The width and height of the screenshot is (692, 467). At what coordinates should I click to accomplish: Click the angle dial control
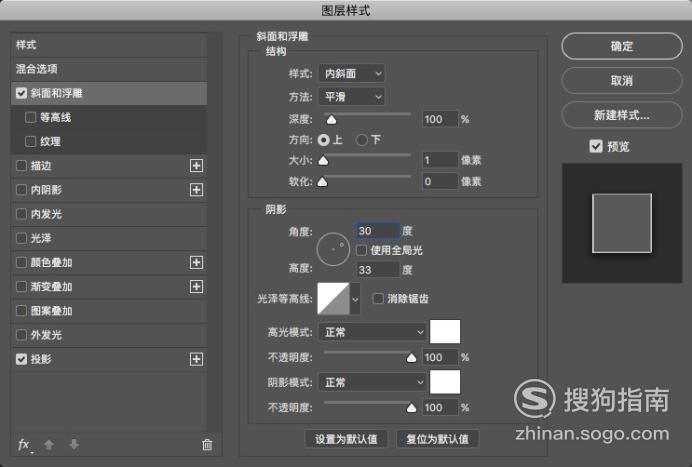333,249
